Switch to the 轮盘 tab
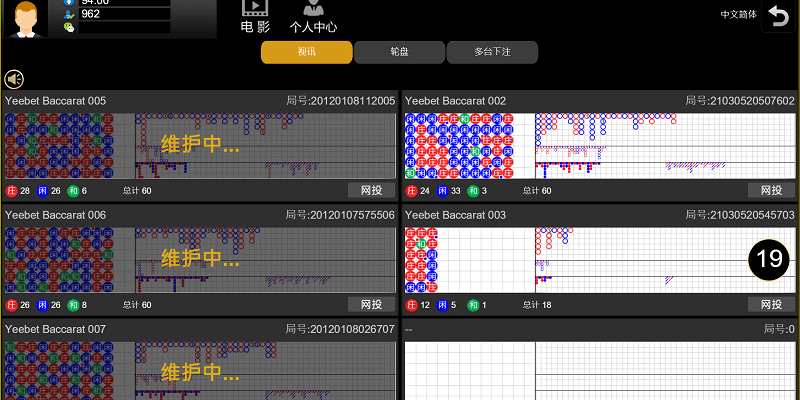This screenshot has width=800, height=400. 399,52
